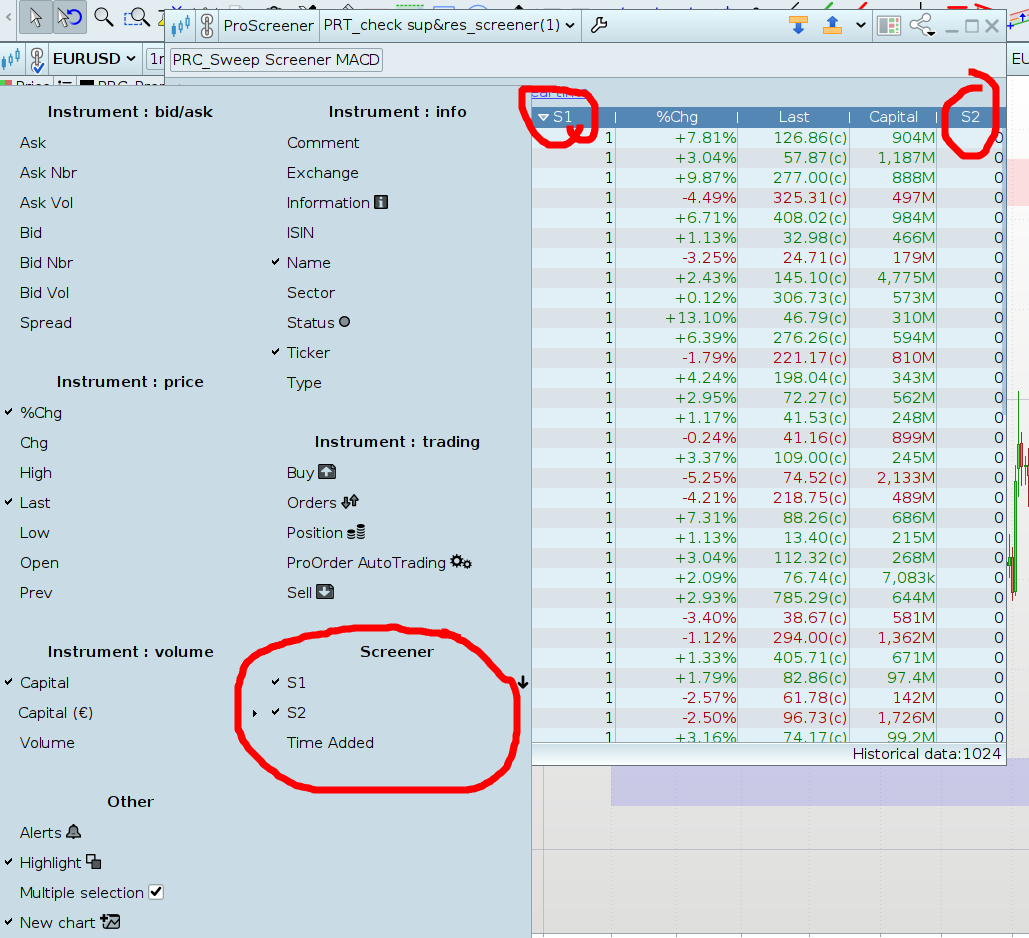1029x938 pixels.
Task: Sort by the Last column header
Action: pos(793,117)
